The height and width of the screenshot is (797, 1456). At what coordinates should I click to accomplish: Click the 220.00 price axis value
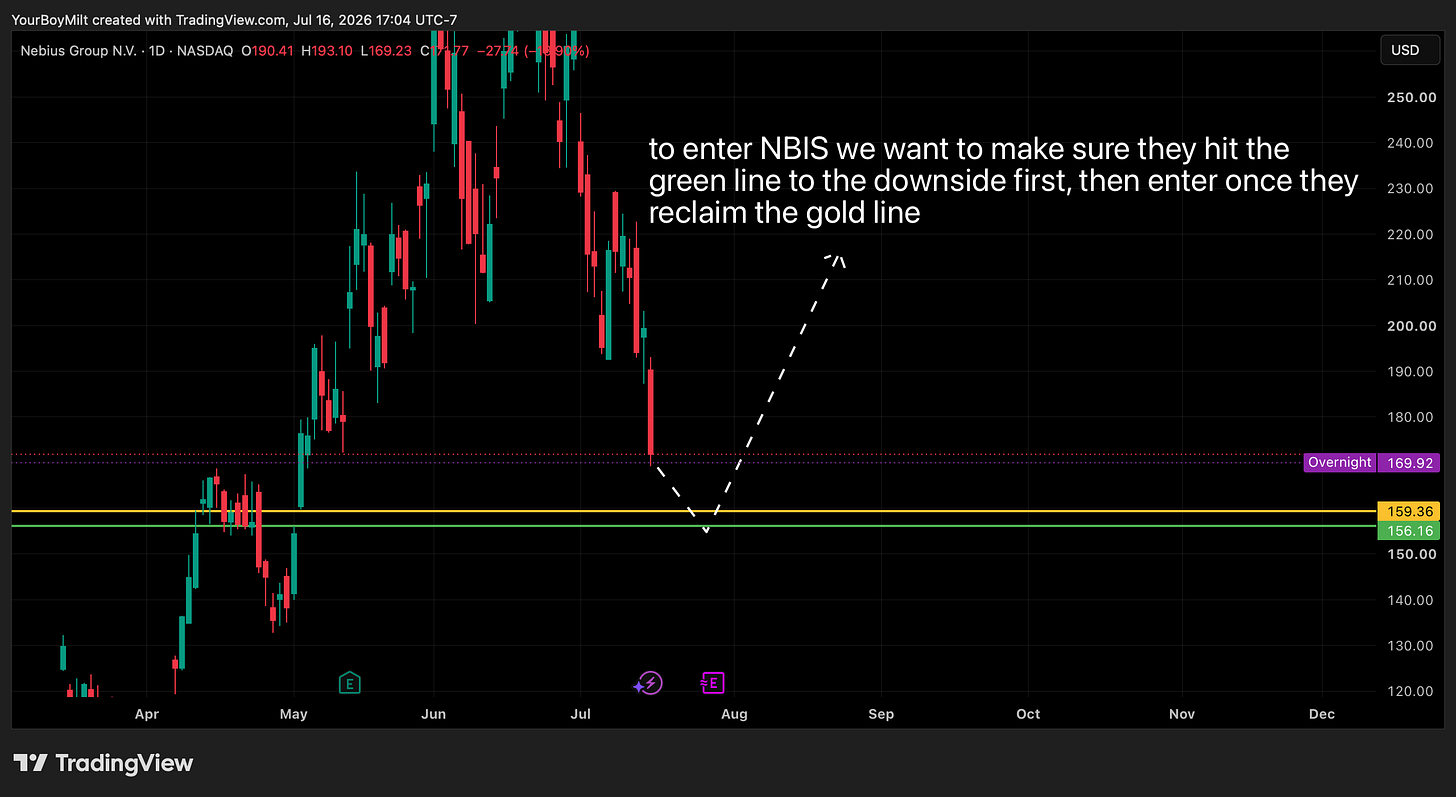pos(1412,234)
